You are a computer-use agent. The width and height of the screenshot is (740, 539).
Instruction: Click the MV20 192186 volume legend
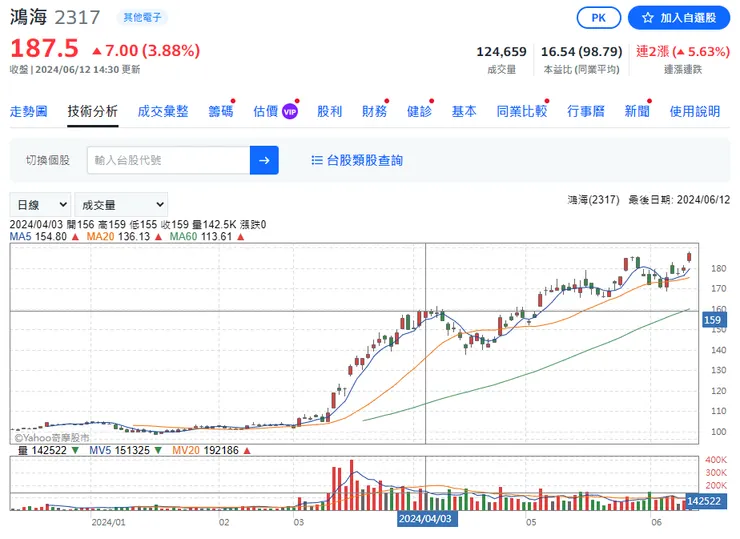(x=211, y=451)
